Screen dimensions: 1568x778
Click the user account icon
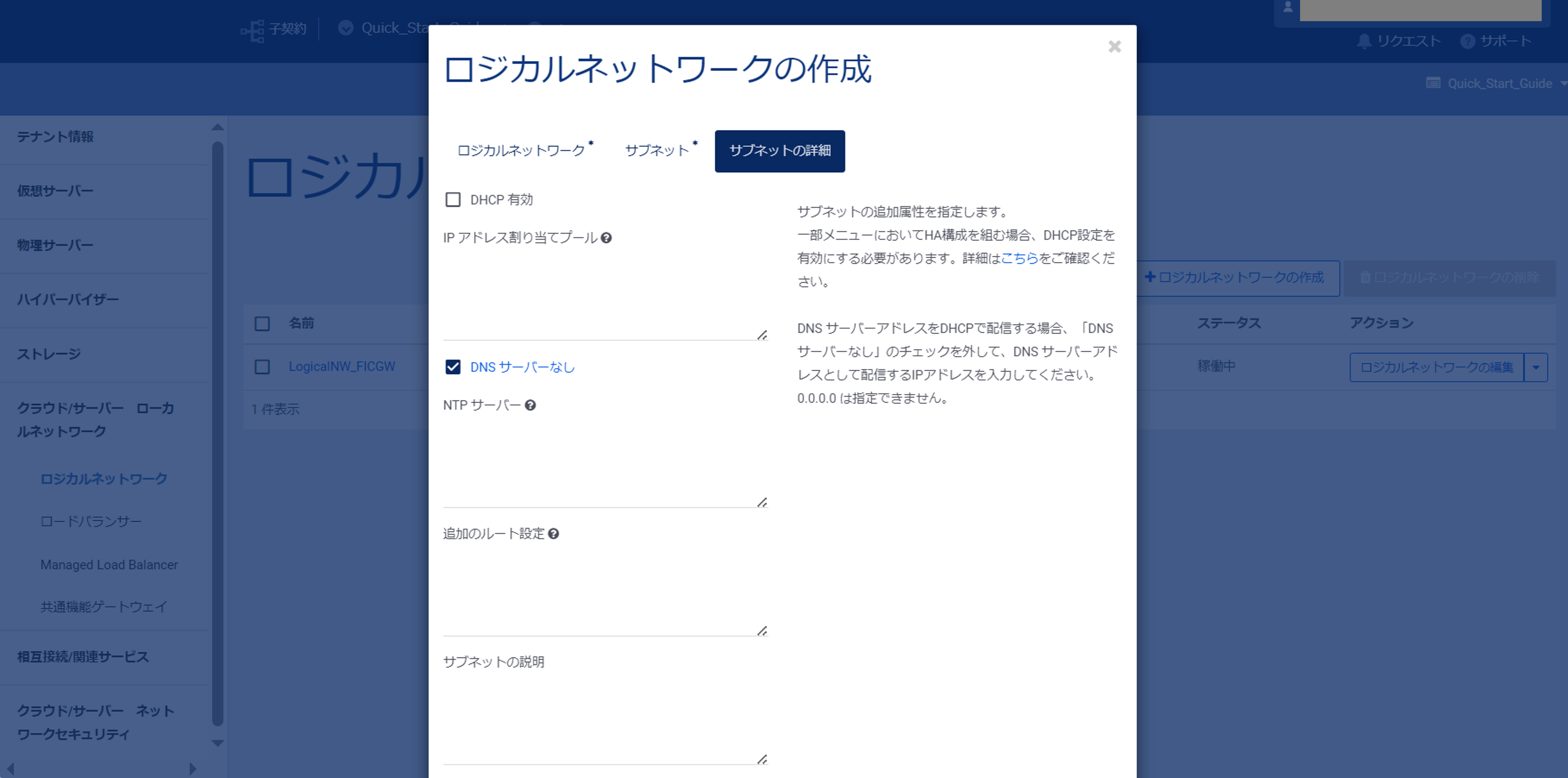tap(1288, 7)
